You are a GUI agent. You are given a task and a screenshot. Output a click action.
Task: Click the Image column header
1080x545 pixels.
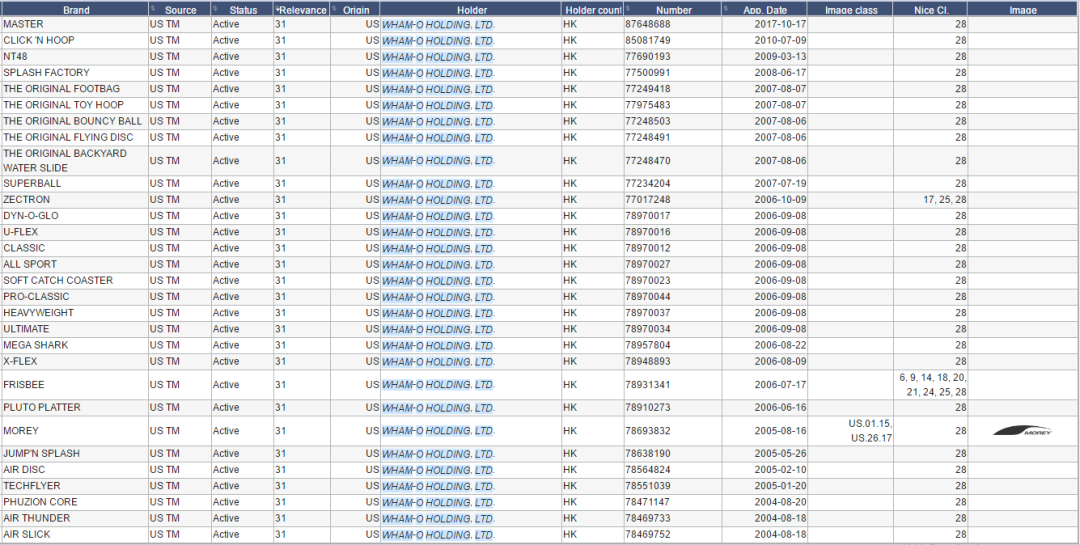(x=1024, y=9)
